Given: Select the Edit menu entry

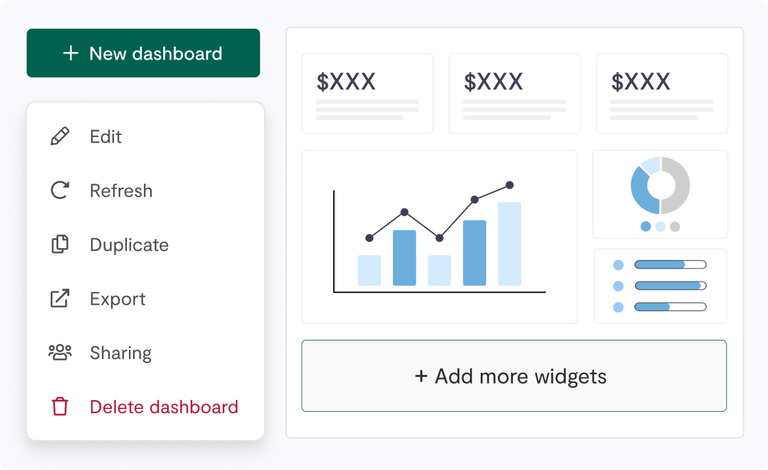Looking at the screenshot, I should click(106, 137).
